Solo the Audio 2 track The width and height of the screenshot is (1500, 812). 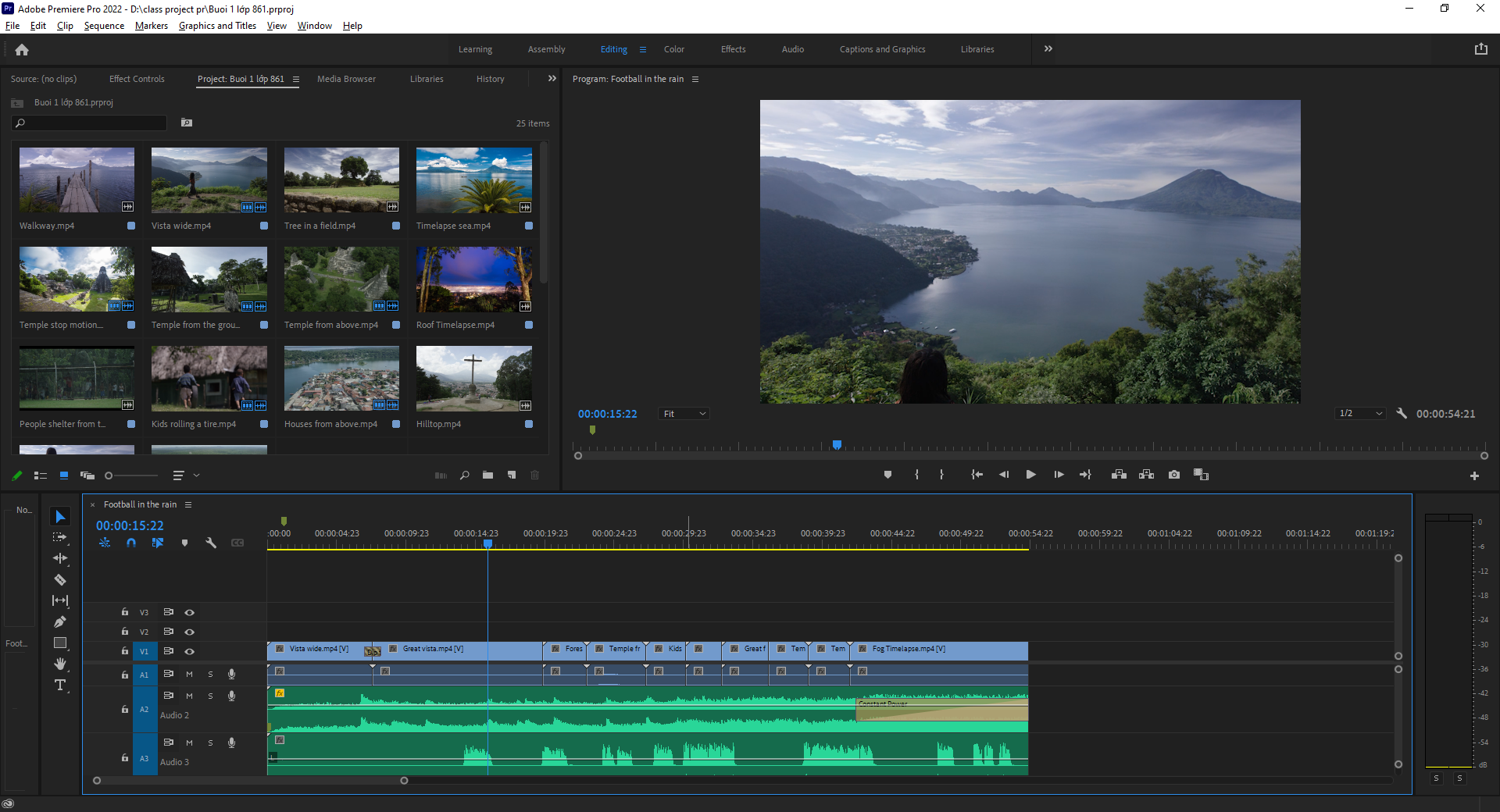tap(210, 696)
